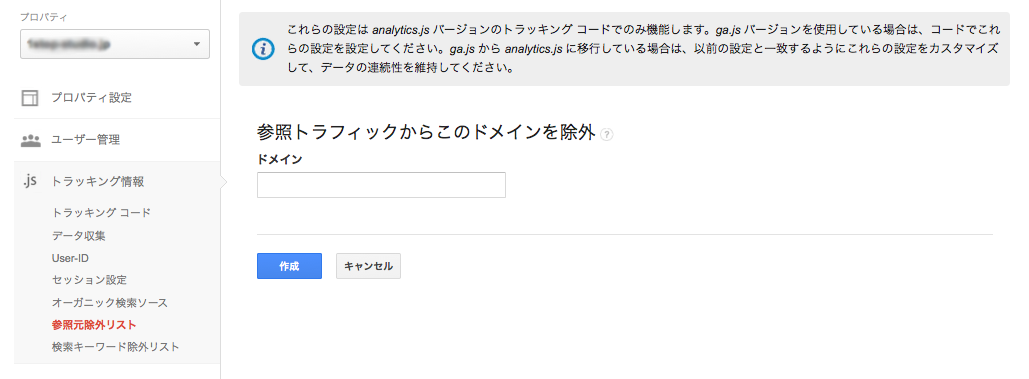Click the .js tracking info icon
The image size is (1029, 379).
click(30, 182)
